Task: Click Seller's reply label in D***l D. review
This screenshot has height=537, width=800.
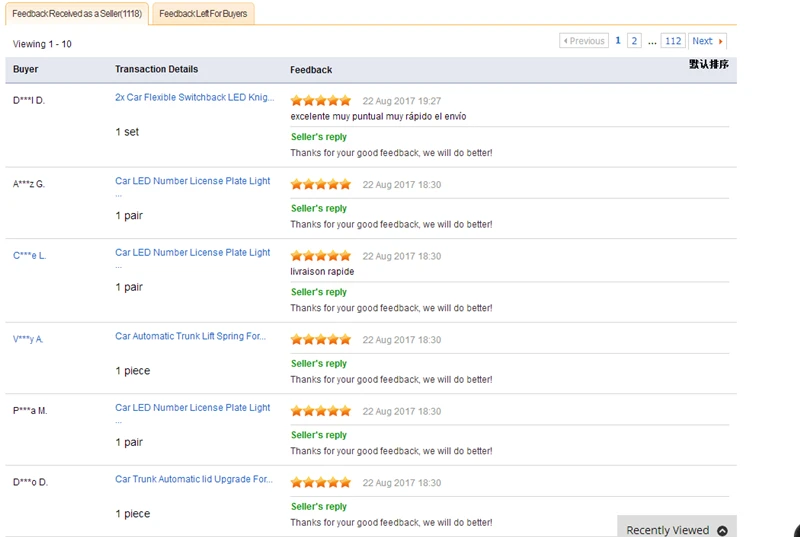Action: pos(318,137)
